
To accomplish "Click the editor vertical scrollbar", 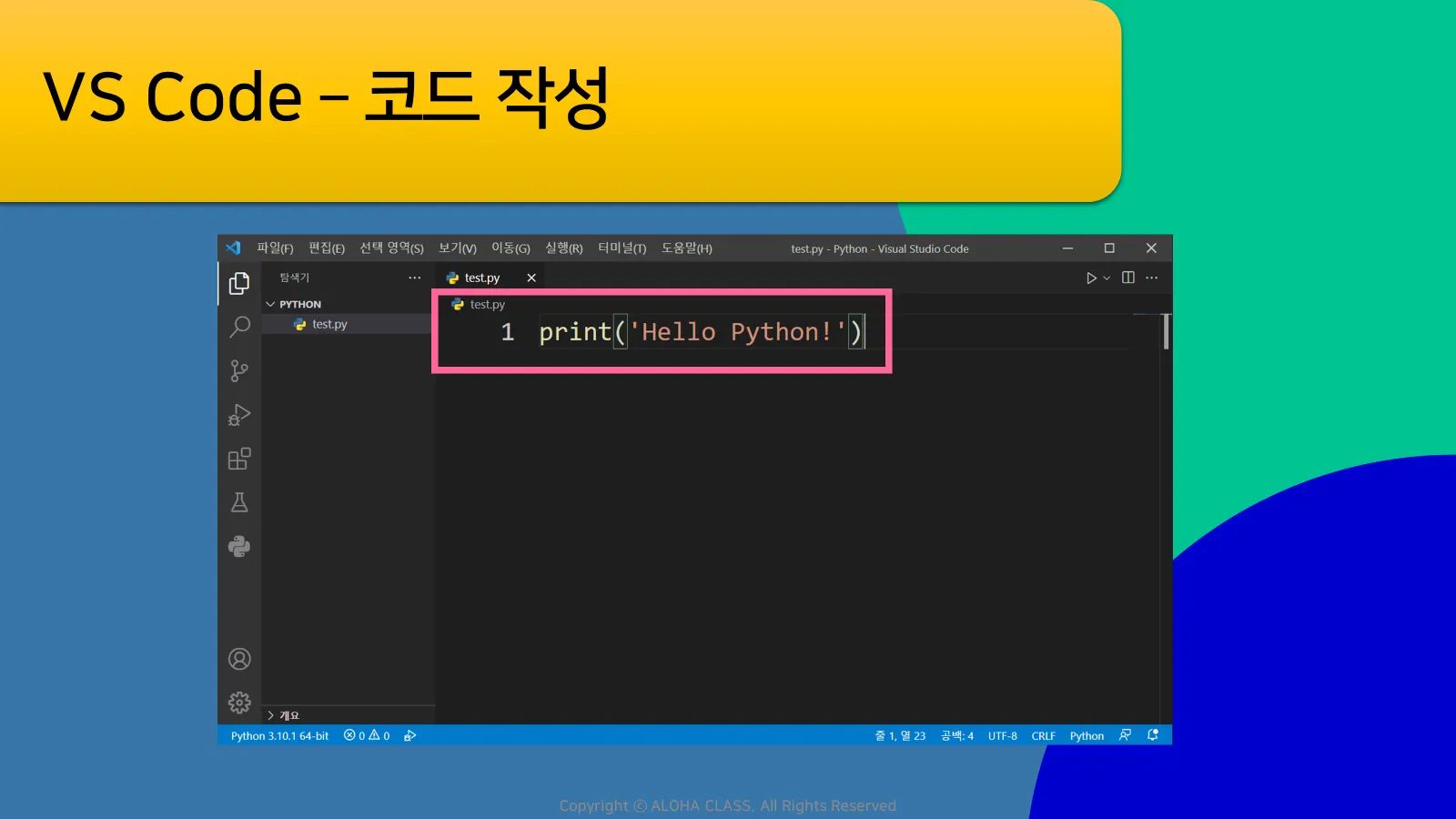I will [x=1166, y=332].
